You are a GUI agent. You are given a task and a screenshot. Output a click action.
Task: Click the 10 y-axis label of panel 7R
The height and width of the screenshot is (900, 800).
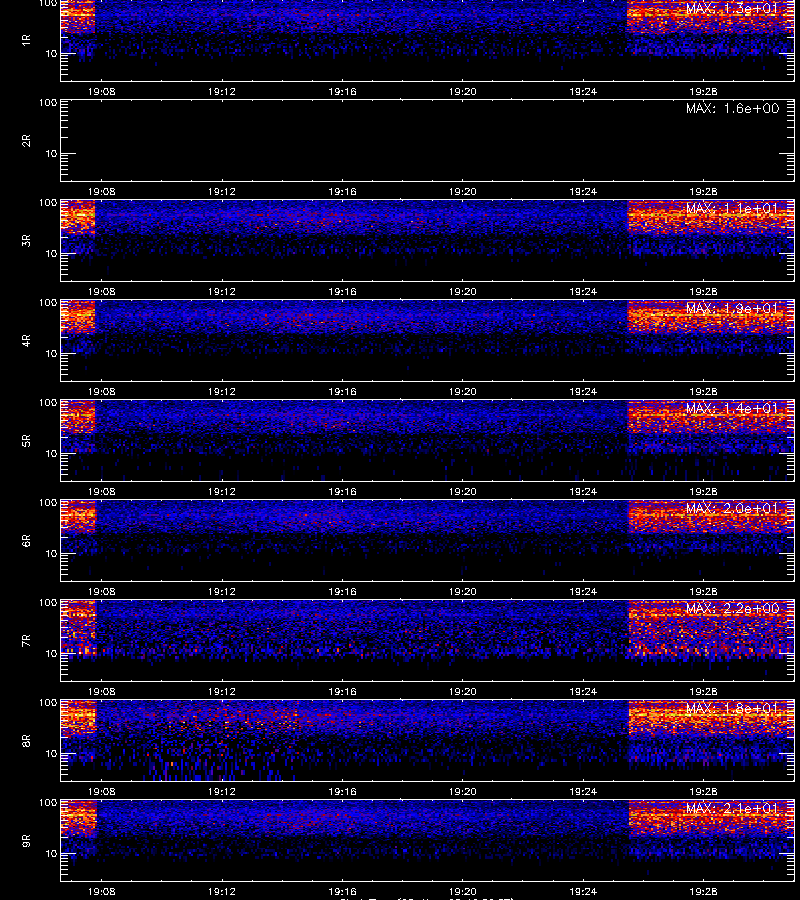tap(51, 654)
